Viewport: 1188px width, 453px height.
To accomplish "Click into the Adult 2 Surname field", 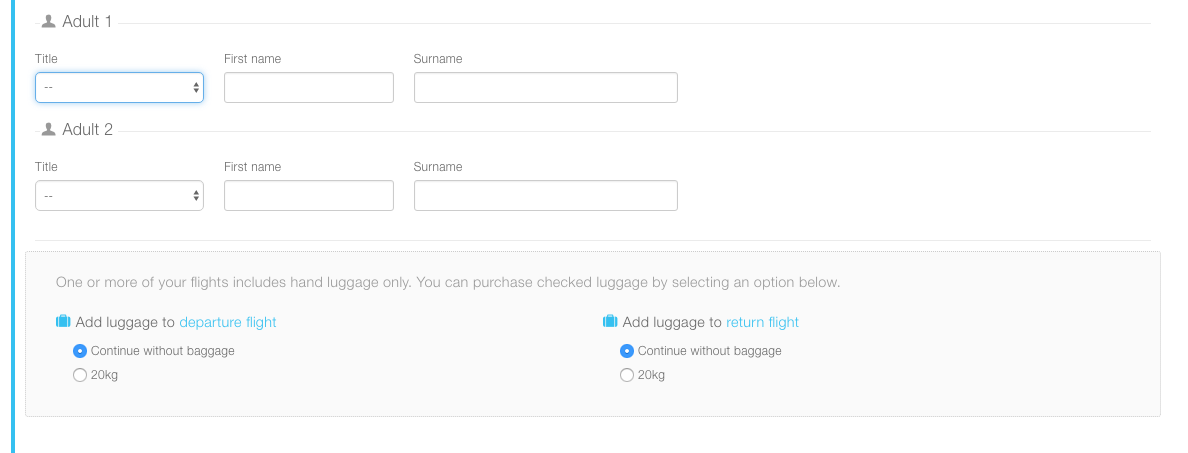I will pos(545,196).
